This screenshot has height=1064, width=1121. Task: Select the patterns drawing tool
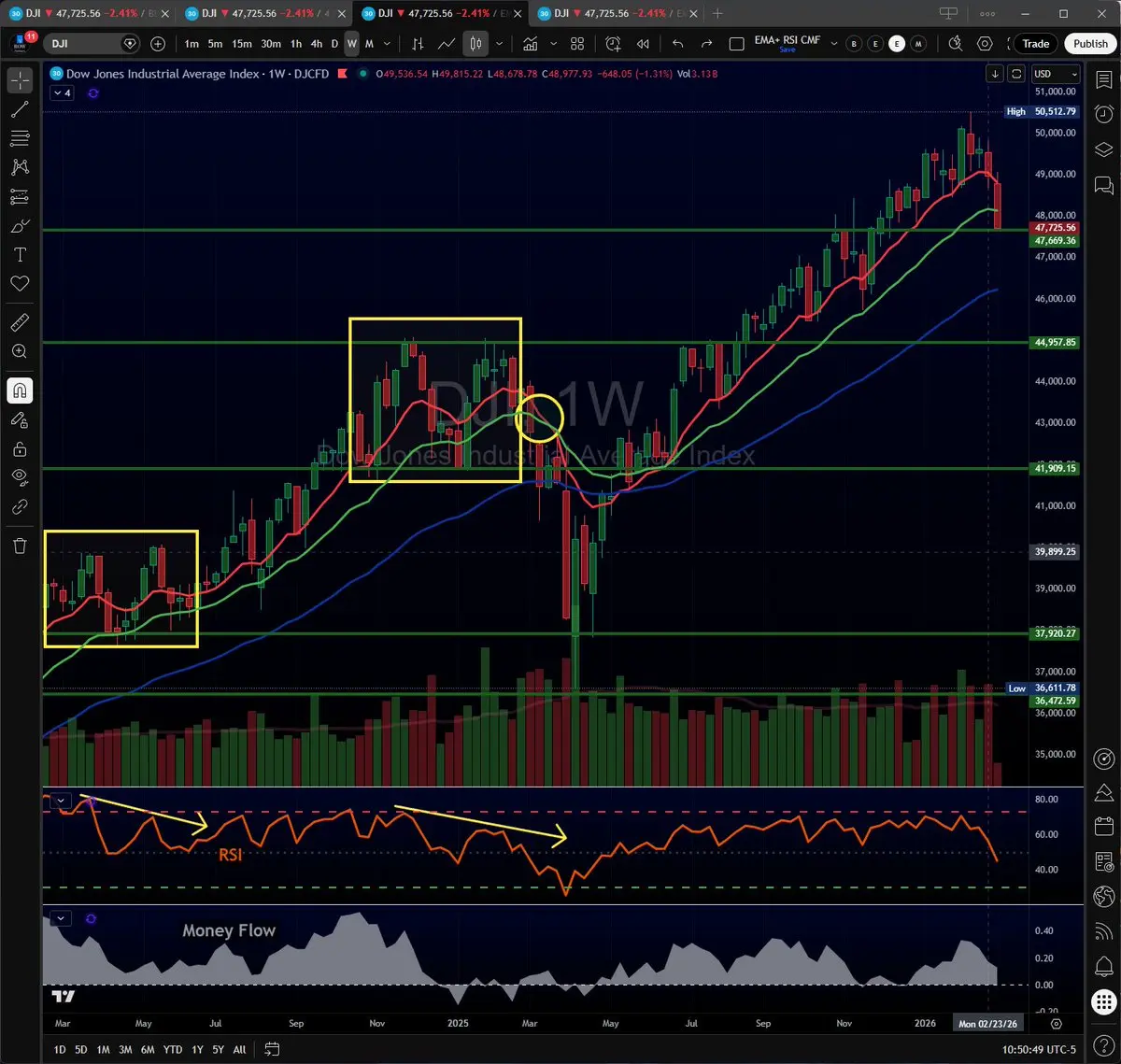20,167
